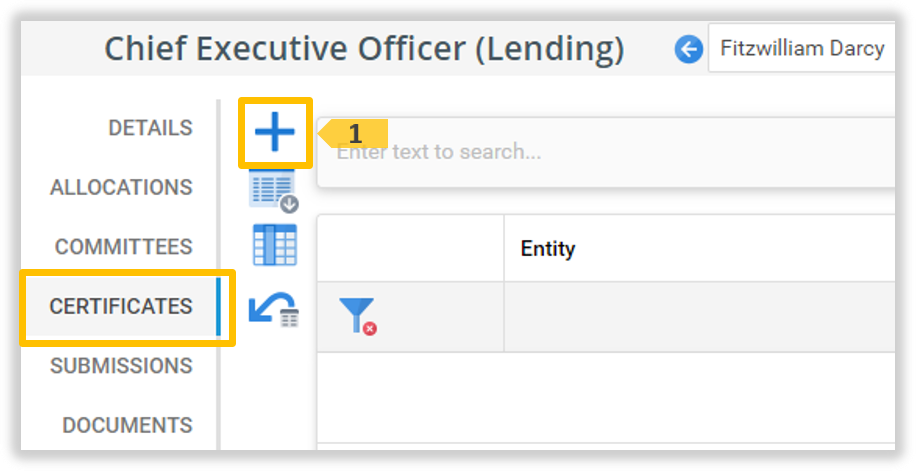Click the yellow callout marker numbered 1
The height and width of the screenshot is (471, 916).
point(356,133)
